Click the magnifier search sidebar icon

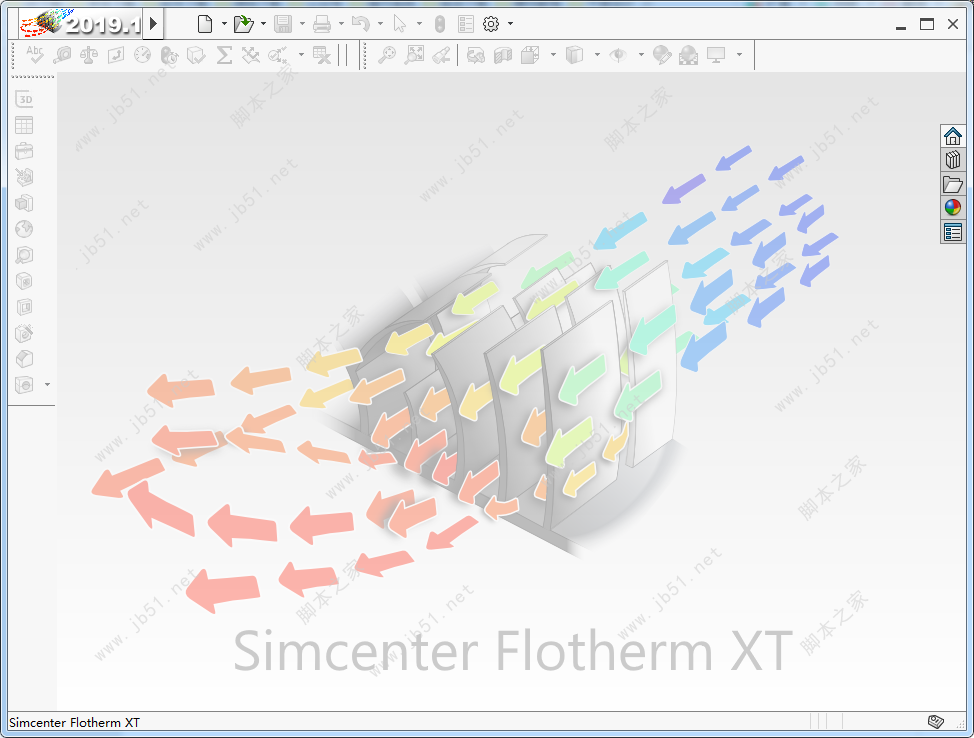tap(24, 255)
